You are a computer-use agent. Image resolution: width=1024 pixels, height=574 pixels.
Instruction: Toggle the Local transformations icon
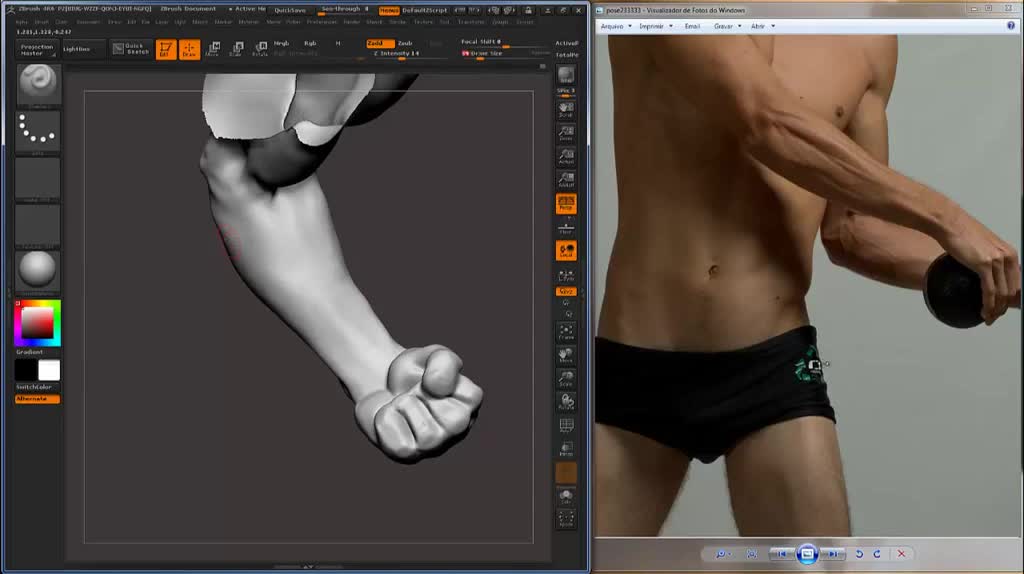click(x=566, y=251)
